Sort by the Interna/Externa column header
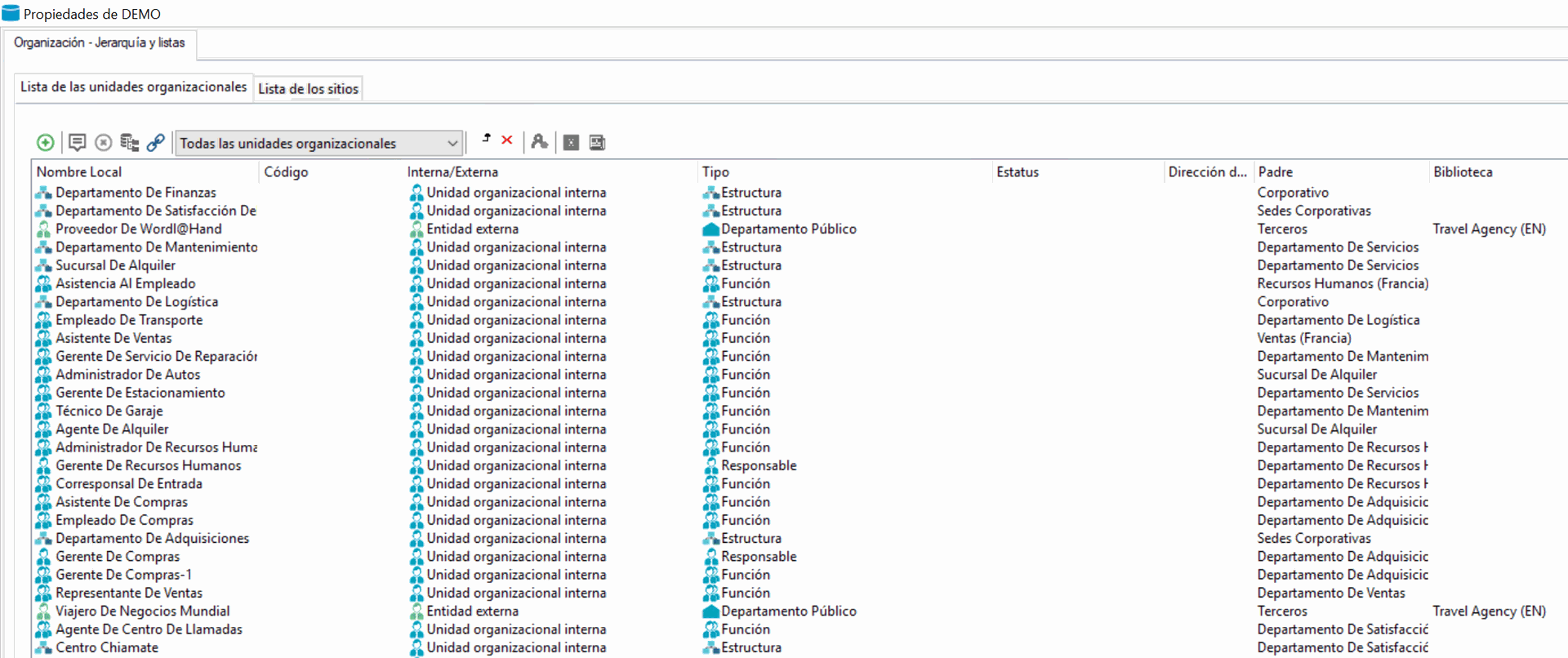 click(x=550, y=172)
